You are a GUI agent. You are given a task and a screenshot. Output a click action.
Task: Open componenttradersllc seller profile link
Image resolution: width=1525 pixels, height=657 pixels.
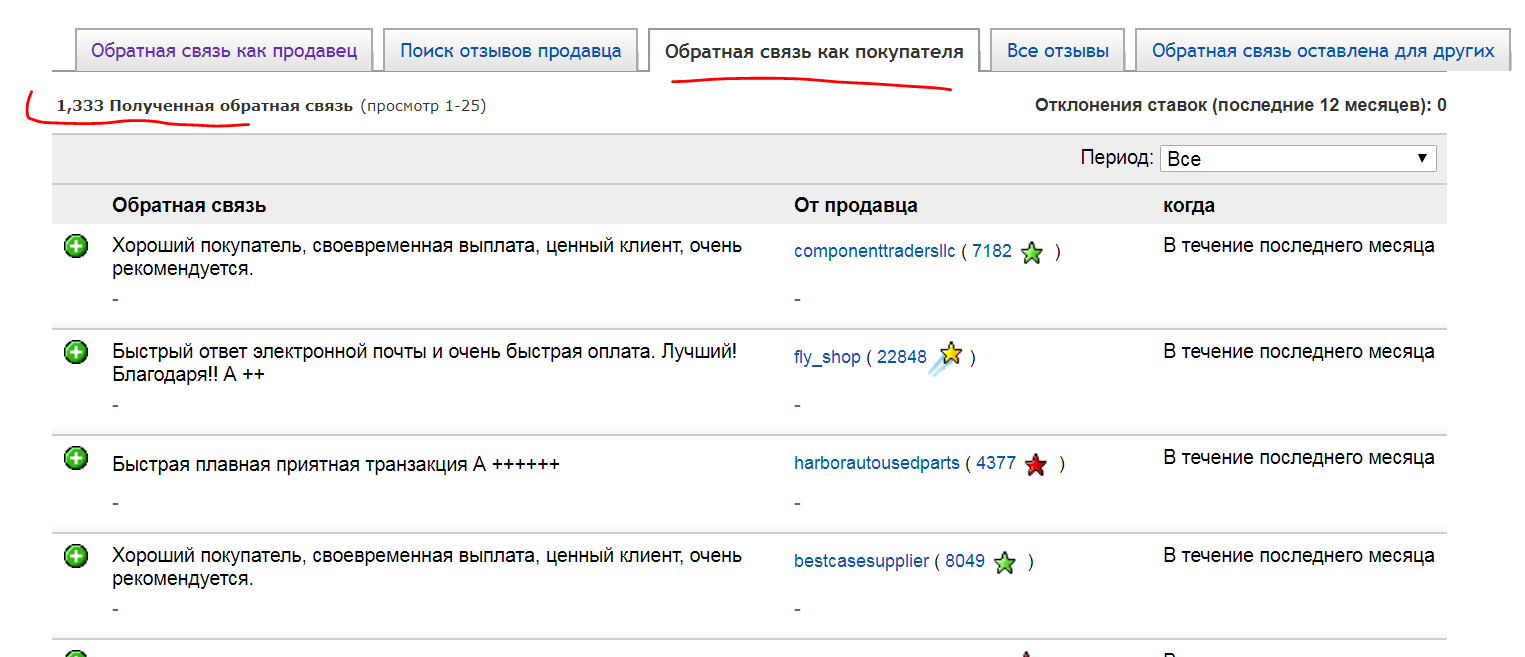pyautogui.click(x=874, y=252)
